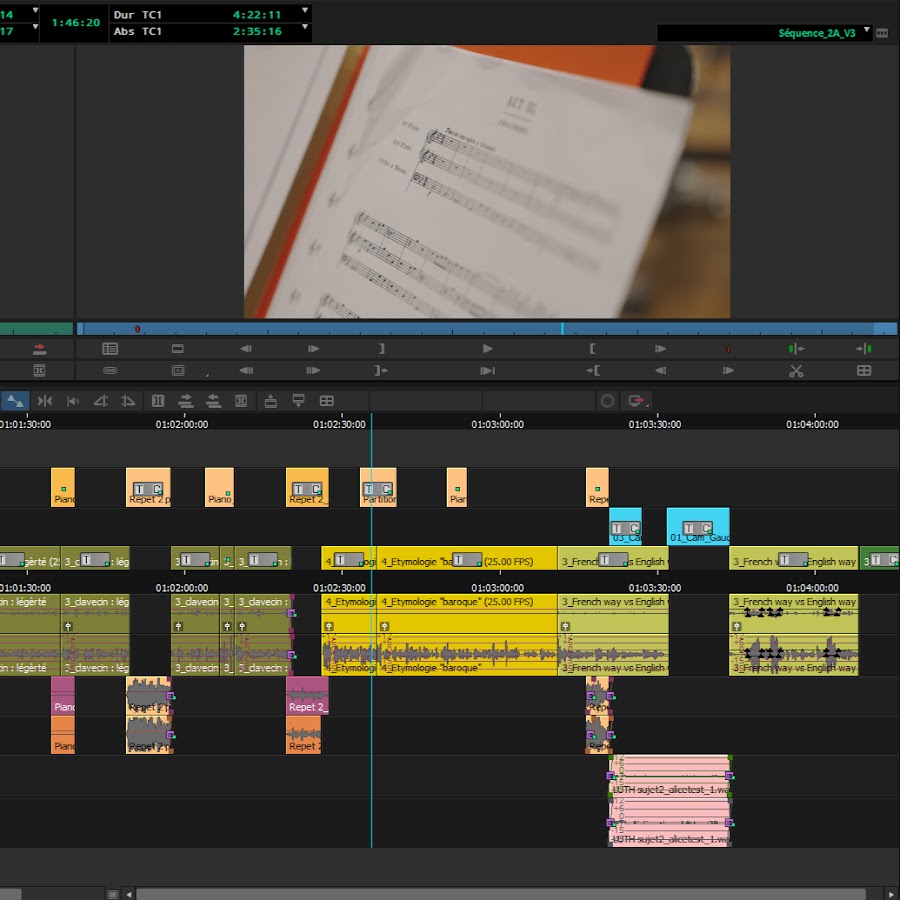The image size is (900, 900).
Task: Click the red overwrite arrow icon
Action: (40, 348)
